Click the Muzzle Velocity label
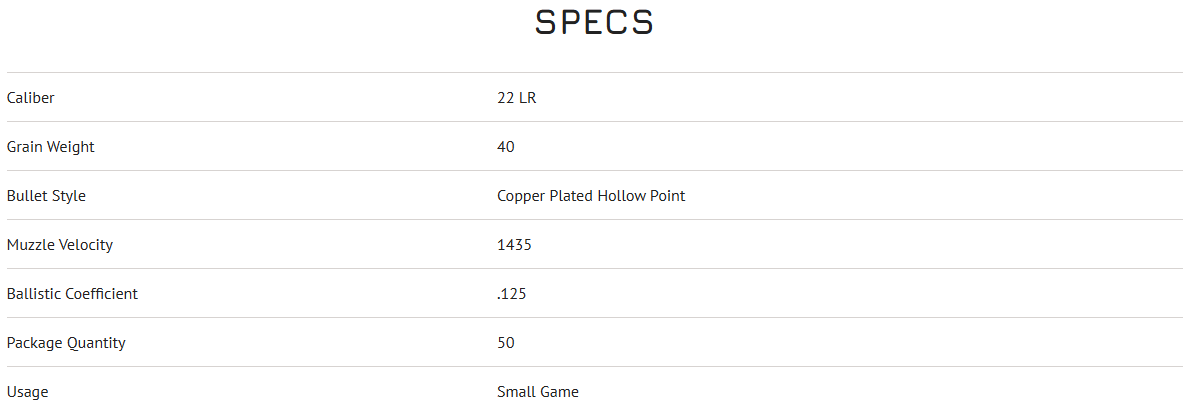The height and width of the screenshot is (409, 1193). point(59,245)
